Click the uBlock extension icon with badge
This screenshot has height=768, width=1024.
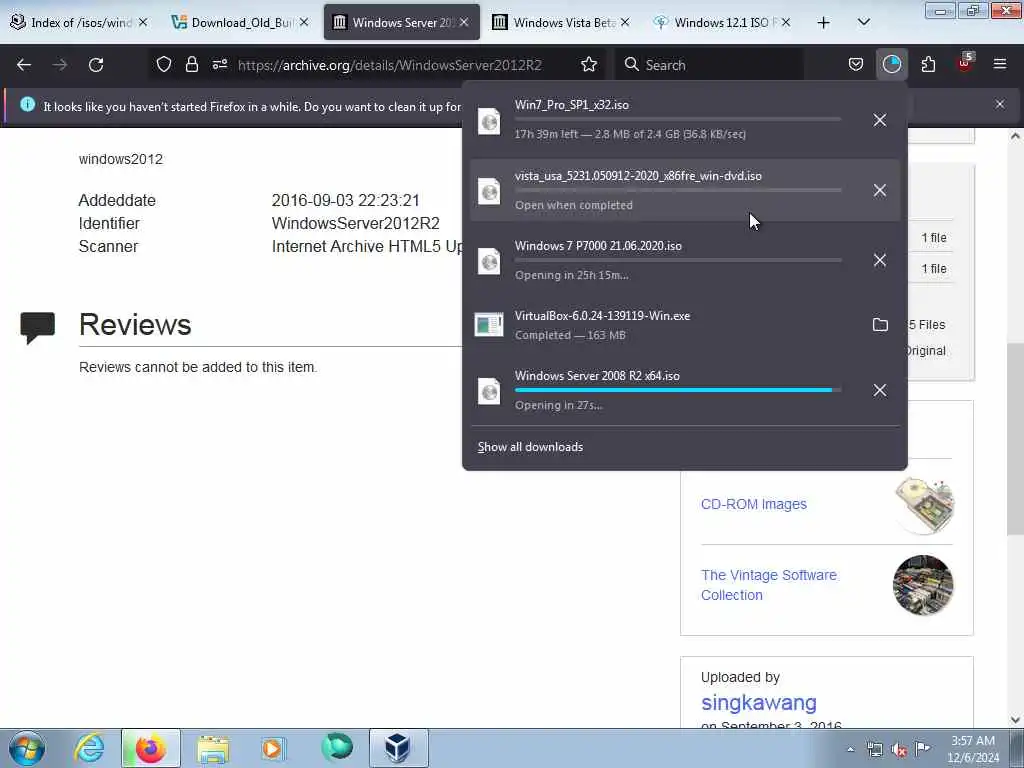(965, 63)
